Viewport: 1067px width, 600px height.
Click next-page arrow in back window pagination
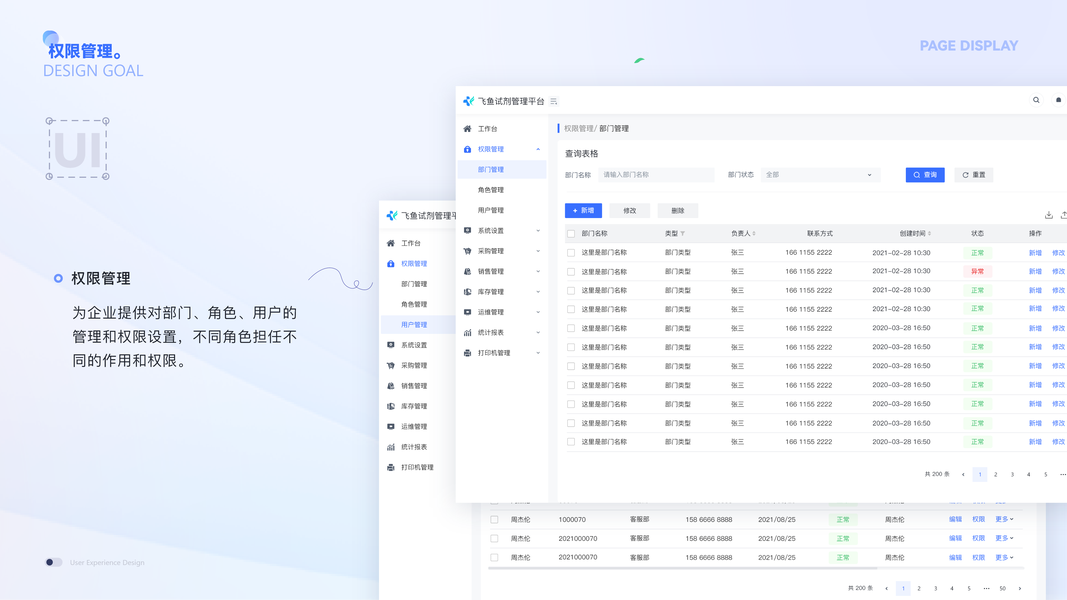click(1019, 588)
